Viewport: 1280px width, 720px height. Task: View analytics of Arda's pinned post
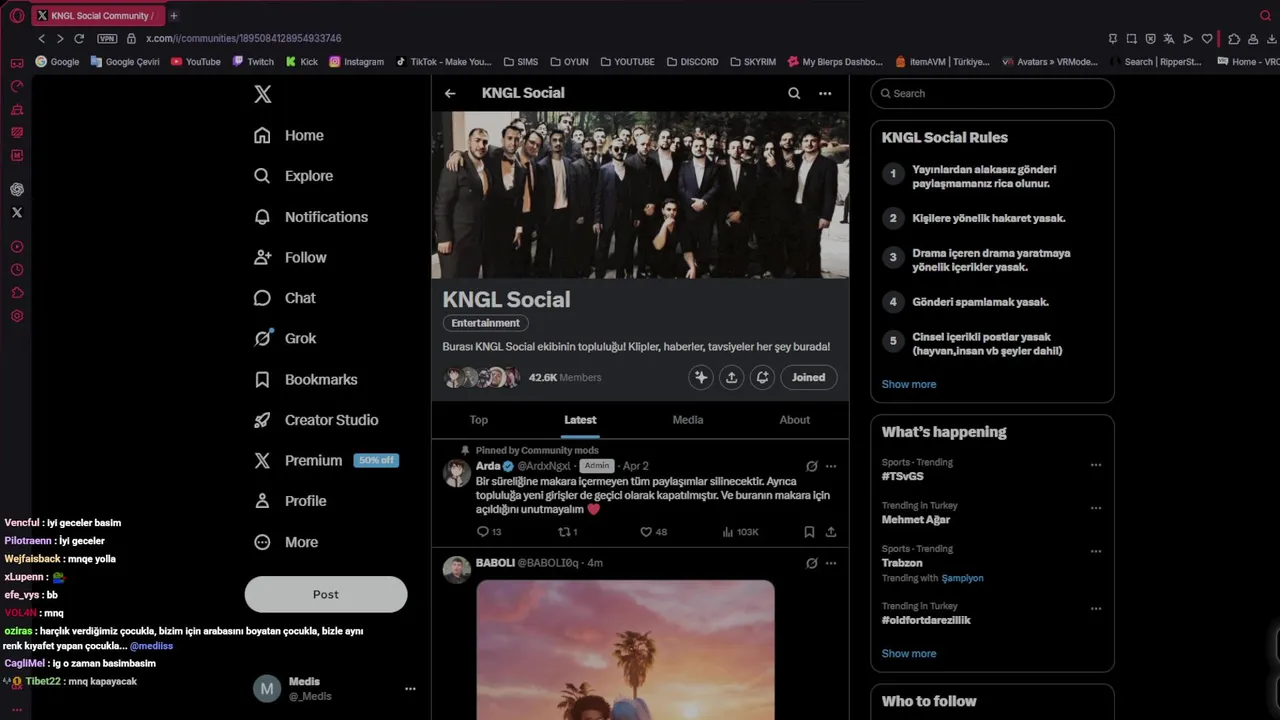point(740,532)
